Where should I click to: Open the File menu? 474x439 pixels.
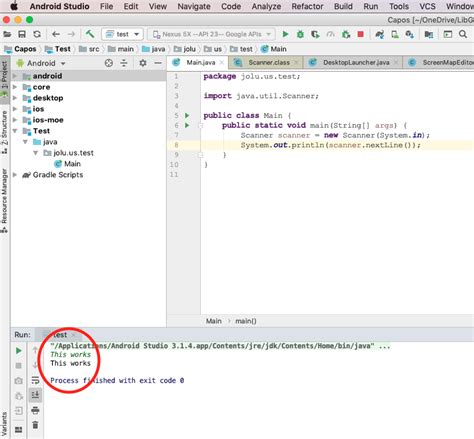click(x=106, y=6)
